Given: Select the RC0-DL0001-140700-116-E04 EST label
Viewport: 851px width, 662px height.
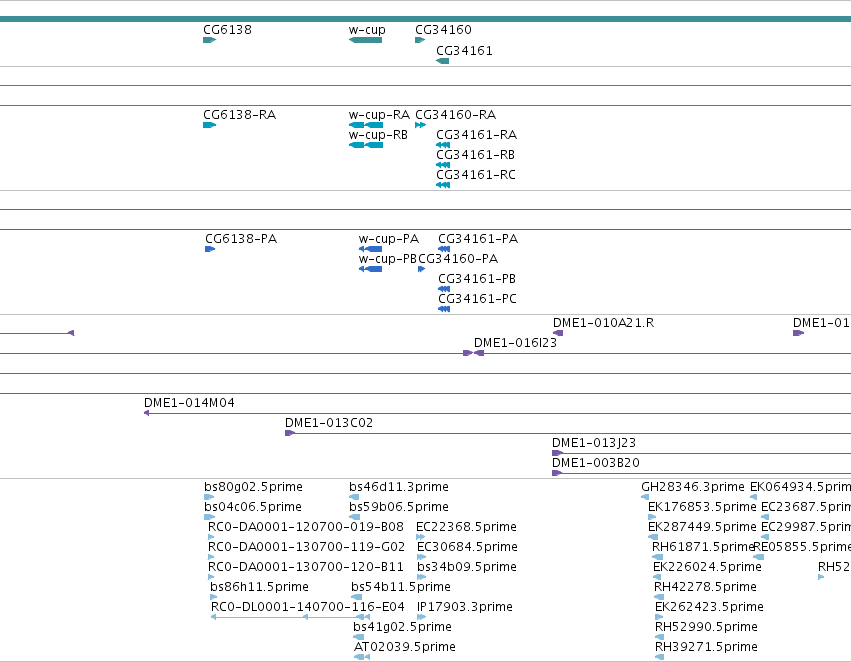Looking at the screenshot, I should [x=308, y=607].
